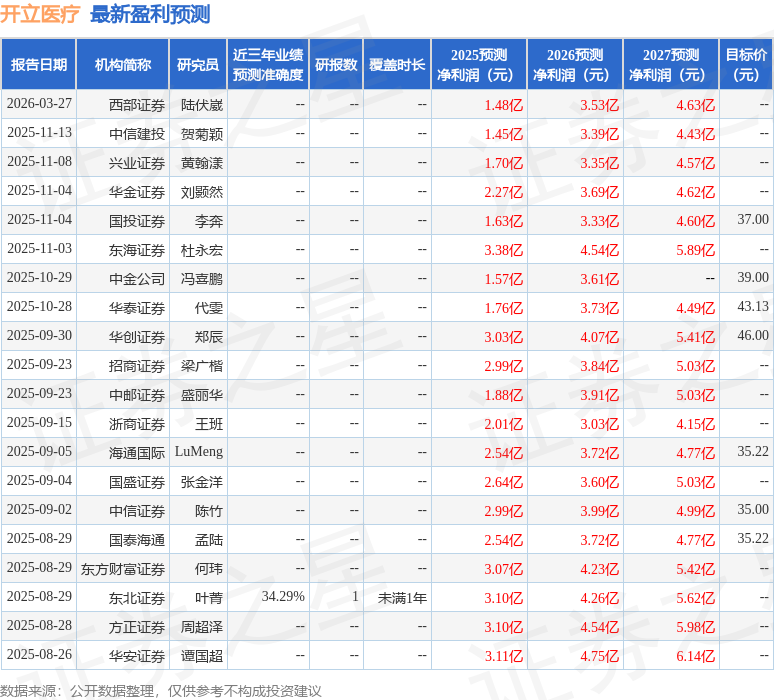Click researcher 谭国超
The width and height of the screenshot is (774, 700).
[x=202, y=657]
